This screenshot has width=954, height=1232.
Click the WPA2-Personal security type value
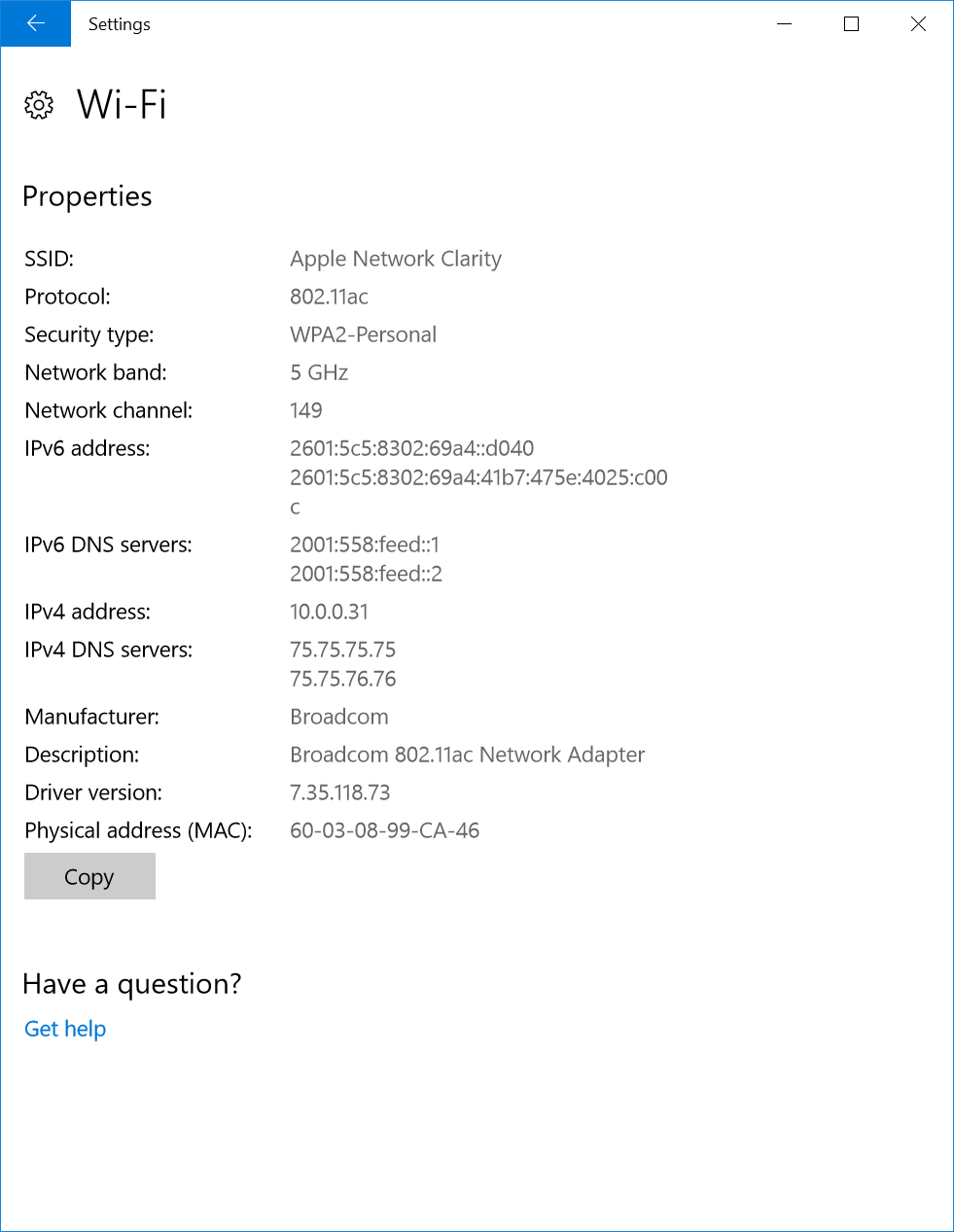[x=363, y=334]
